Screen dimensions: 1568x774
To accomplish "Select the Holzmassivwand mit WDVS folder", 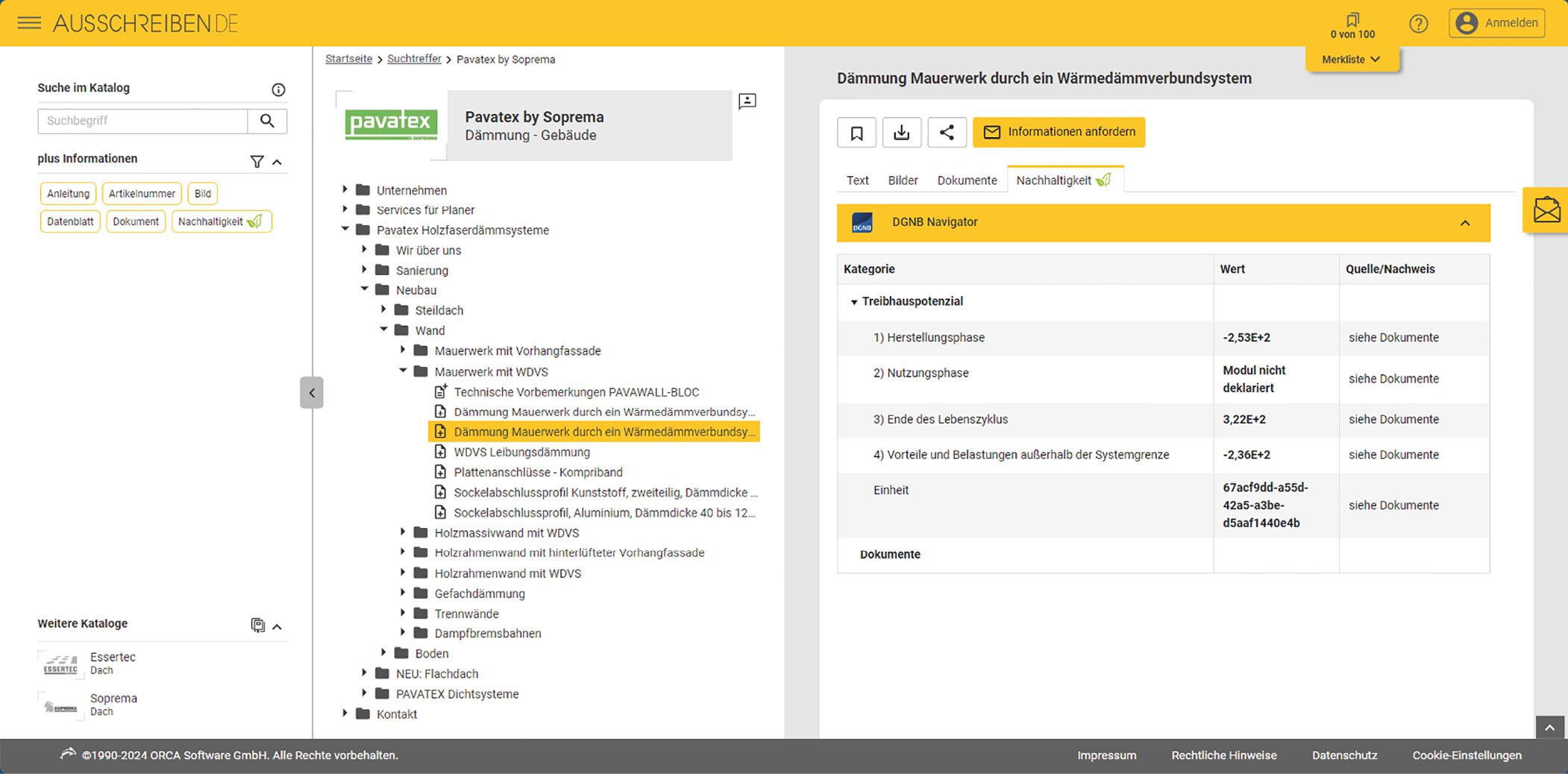I will [507, 533].
